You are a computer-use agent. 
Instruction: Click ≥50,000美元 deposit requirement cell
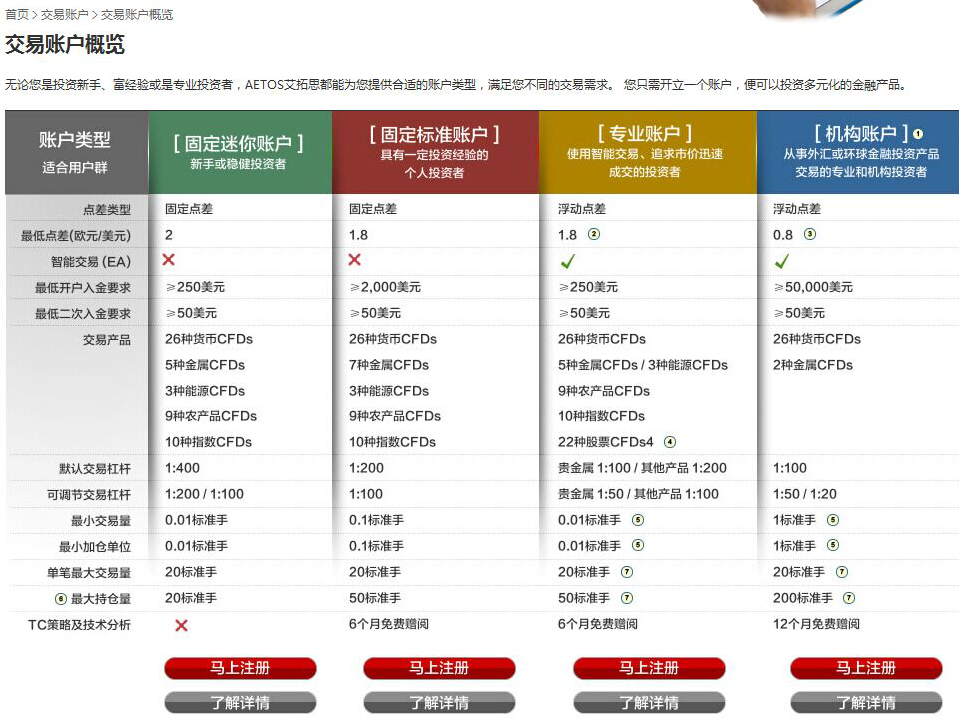[813, 287]
